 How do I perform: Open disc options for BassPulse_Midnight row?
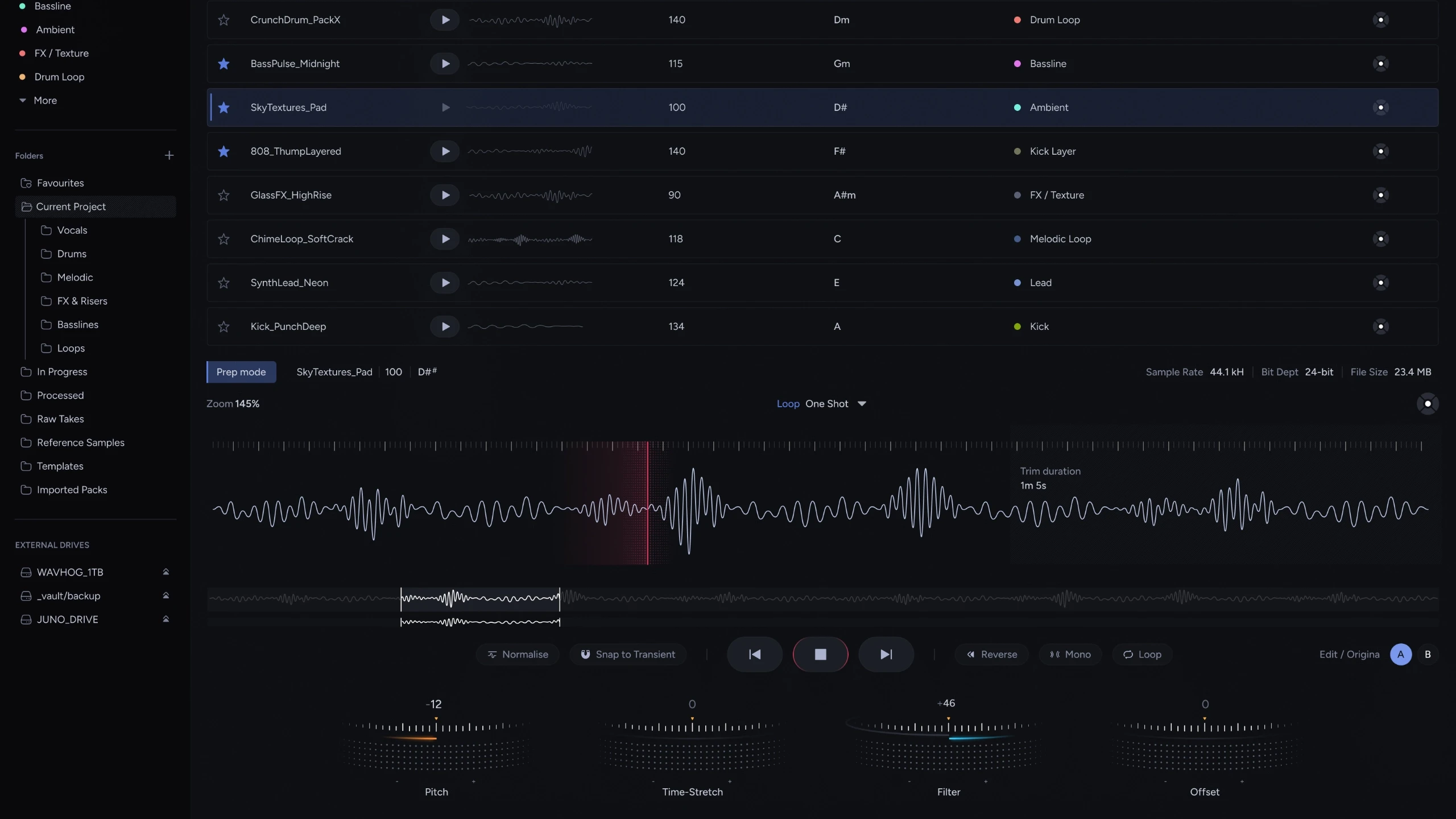pyautogui.click(x=1380, y=64)
